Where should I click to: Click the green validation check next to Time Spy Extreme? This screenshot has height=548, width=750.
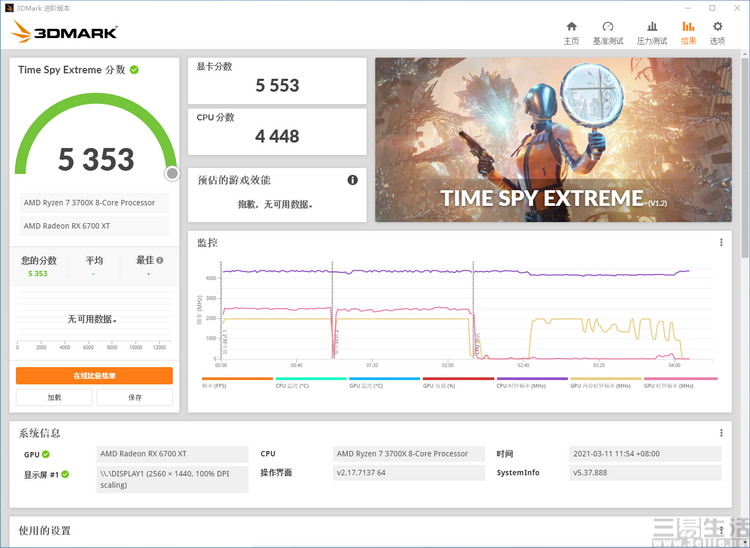134,70
